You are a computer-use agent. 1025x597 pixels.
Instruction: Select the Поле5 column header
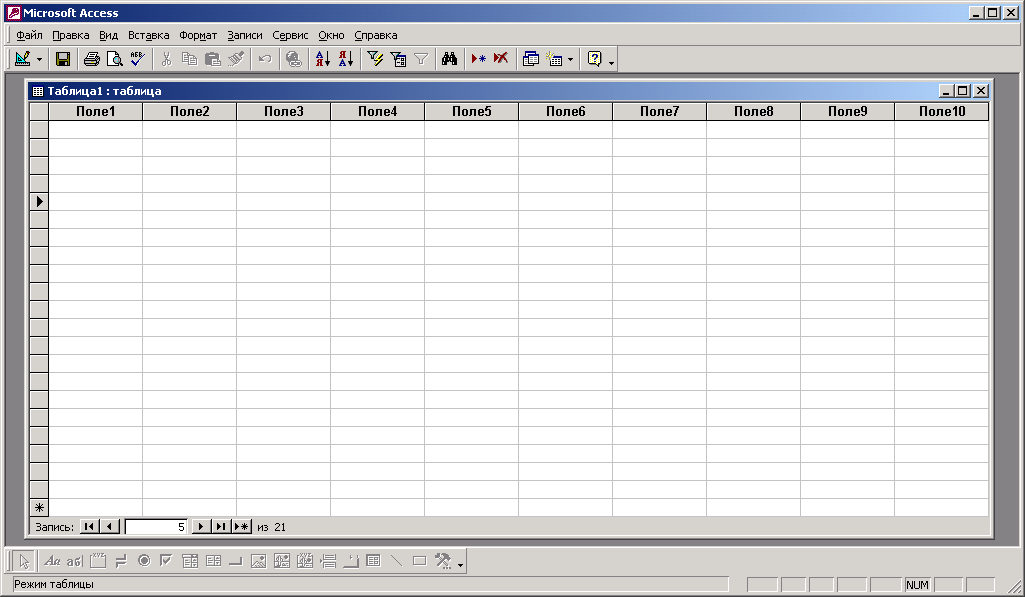pyautogui.click(x=472, y=111)
